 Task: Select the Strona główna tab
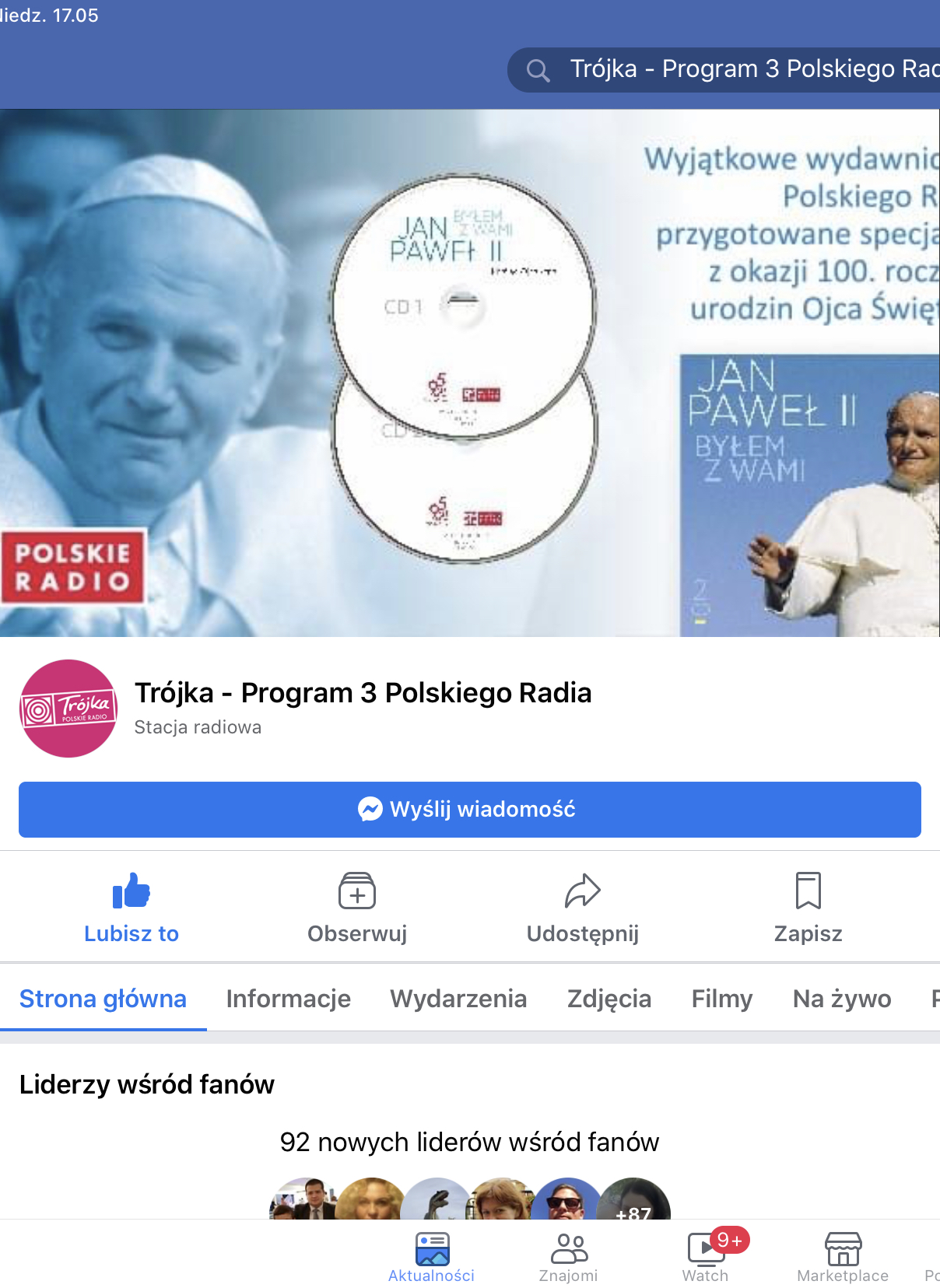pos(103,999)
